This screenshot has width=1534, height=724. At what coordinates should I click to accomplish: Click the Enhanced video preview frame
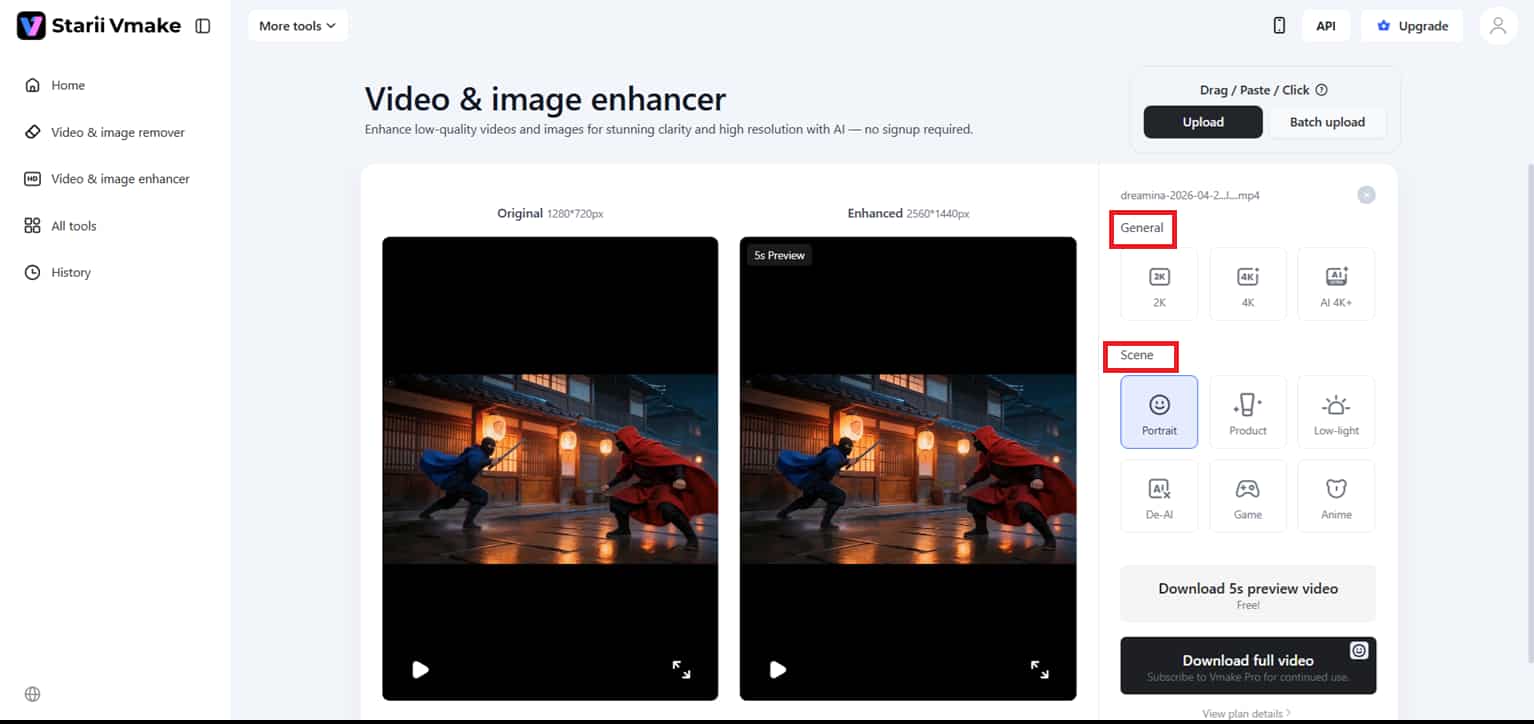click(908, 469)
